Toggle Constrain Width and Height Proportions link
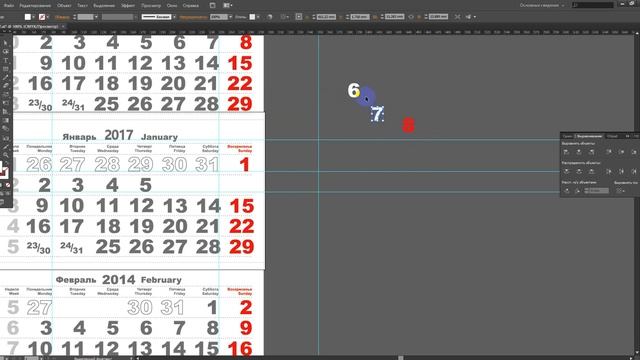The width and height of the screenshot is (640, 360). coord(411,17)
